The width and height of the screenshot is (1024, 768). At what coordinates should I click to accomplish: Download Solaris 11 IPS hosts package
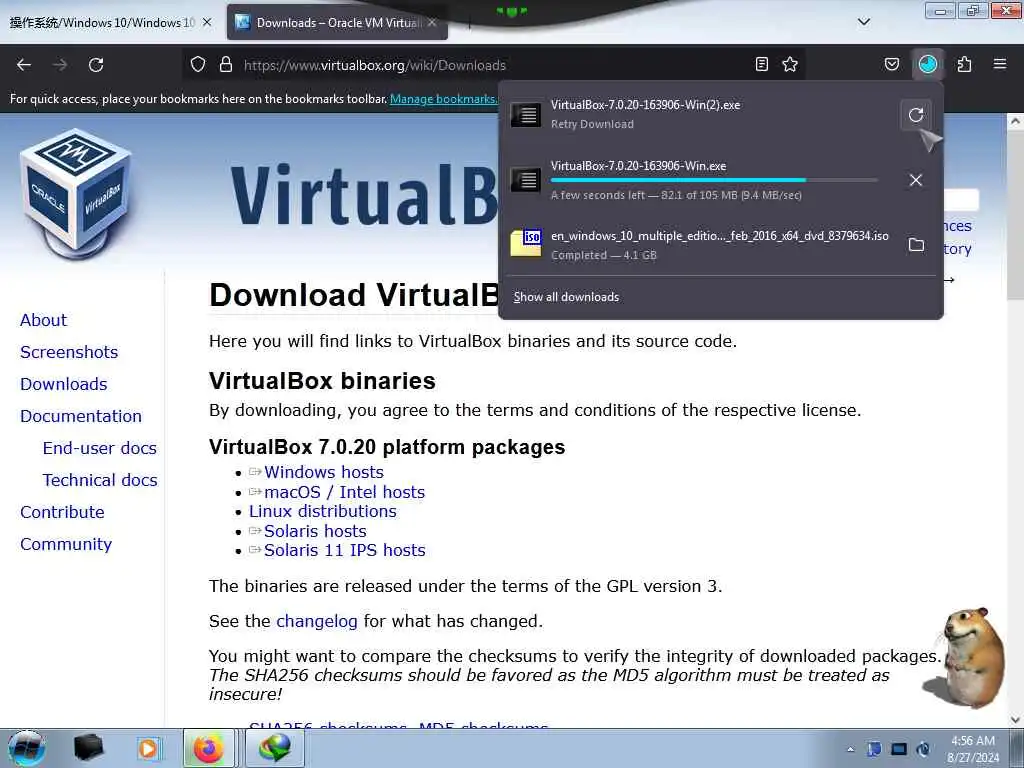point(345,551)
